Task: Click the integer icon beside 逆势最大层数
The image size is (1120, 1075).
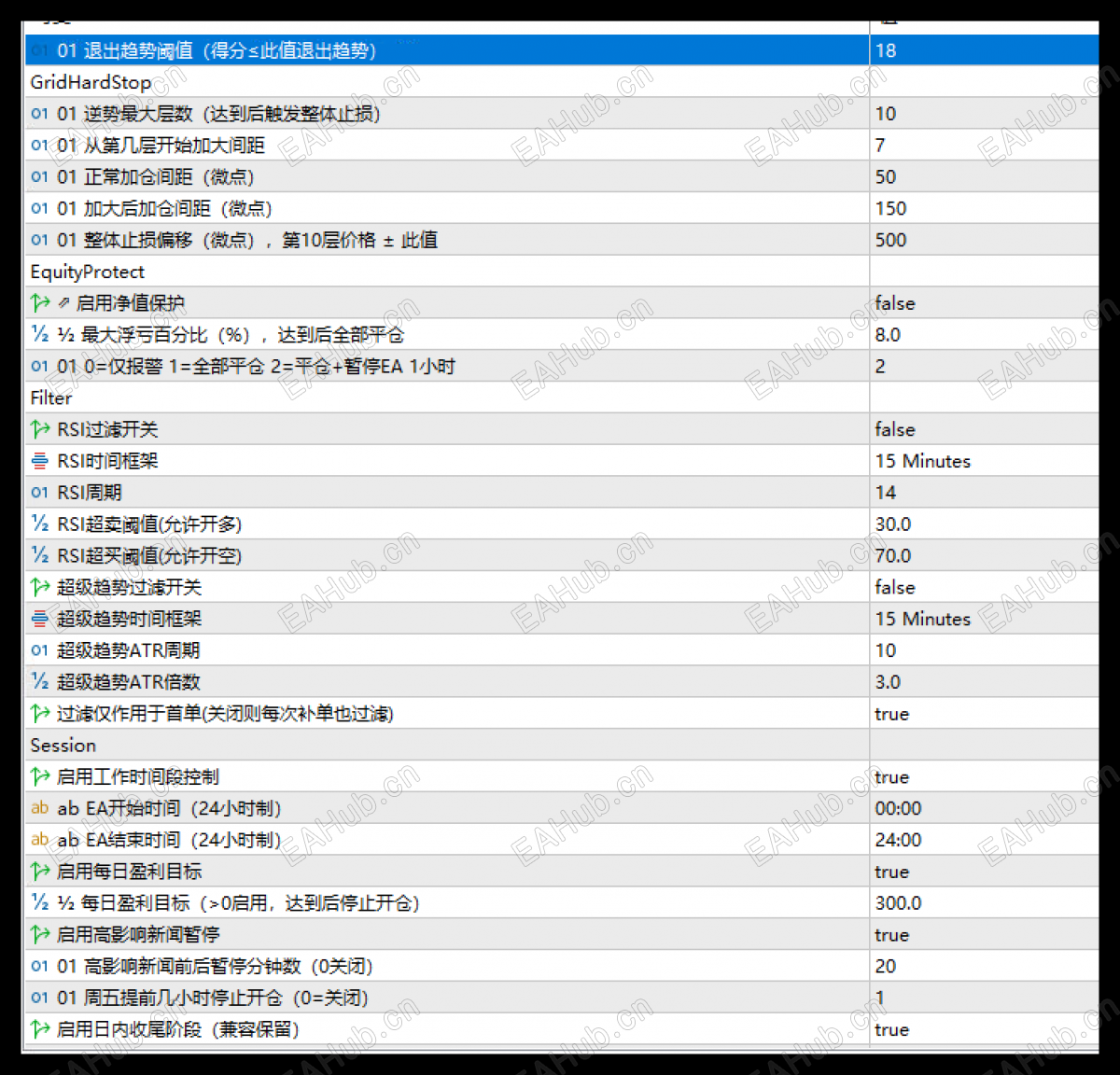Action: click(39, 114)
